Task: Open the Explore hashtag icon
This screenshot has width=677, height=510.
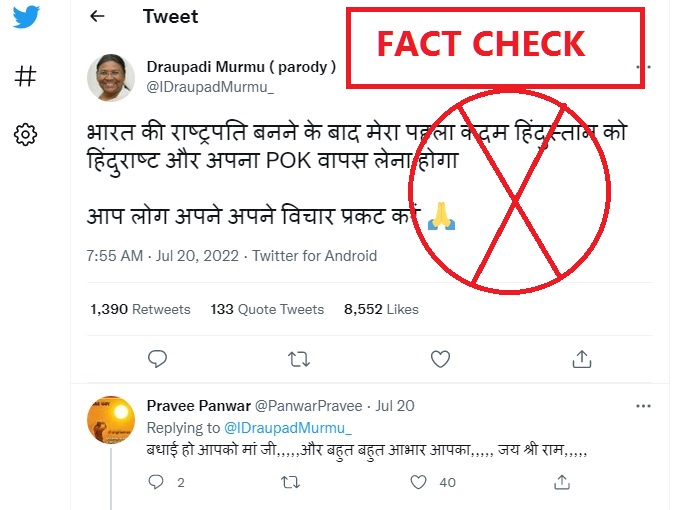Action: [x=25, y=76]
